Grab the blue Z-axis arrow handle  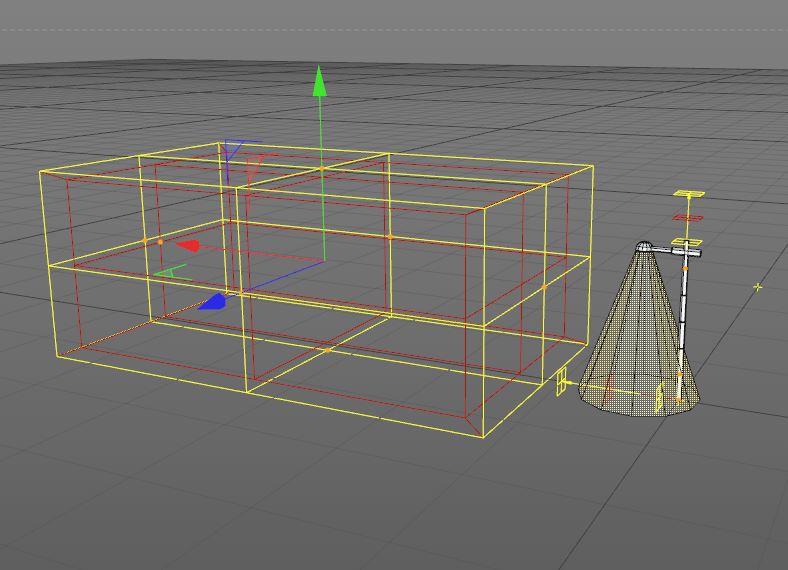tap(211, 302)
